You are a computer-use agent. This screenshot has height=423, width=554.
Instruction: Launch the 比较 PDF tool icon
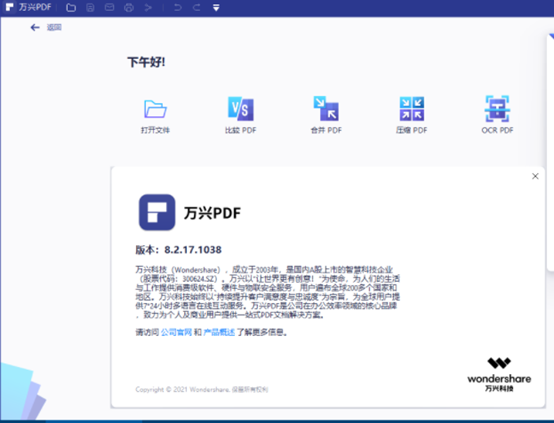tap(241, 108)
